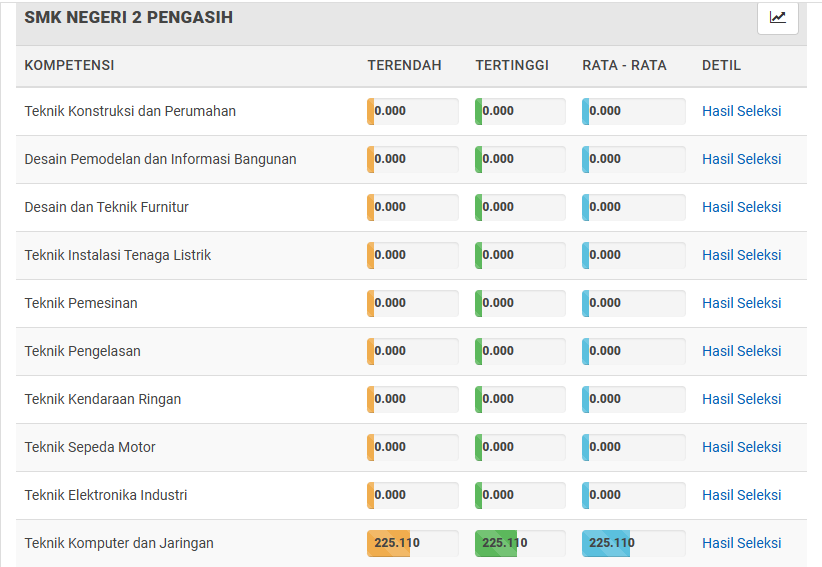
Task: Click the TERENDAH column header
Action: [404, 65]
